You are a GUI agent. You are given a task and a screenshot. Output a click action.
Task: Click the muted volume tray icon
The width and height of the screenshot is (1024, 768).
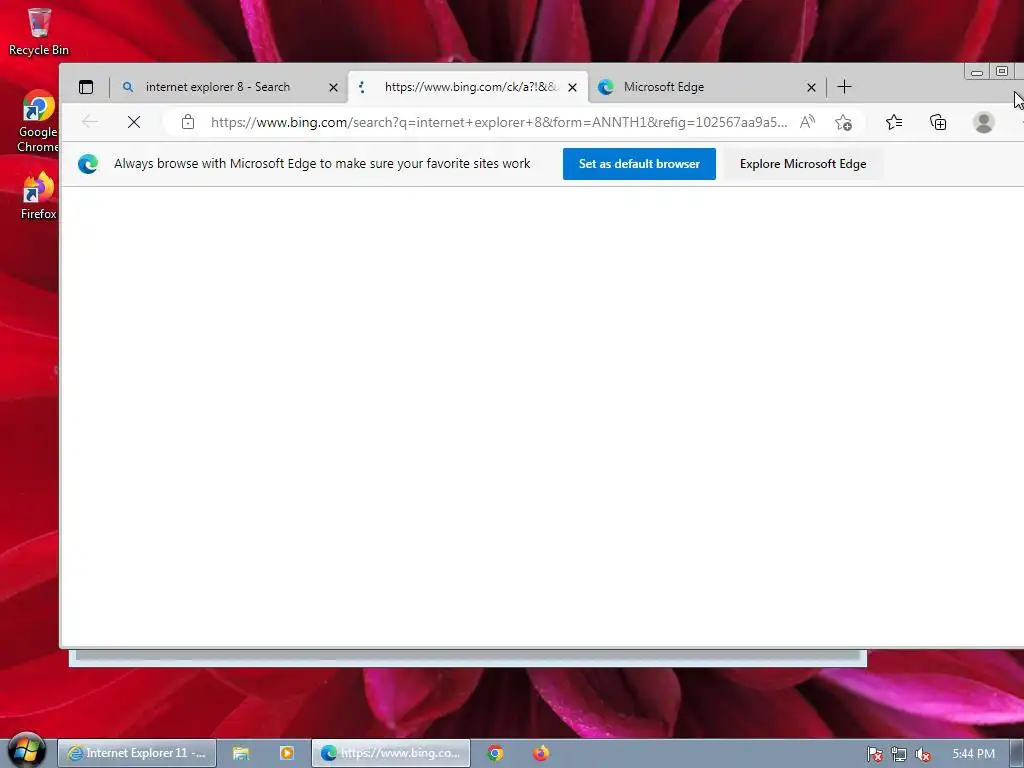[x=923, y=754]
